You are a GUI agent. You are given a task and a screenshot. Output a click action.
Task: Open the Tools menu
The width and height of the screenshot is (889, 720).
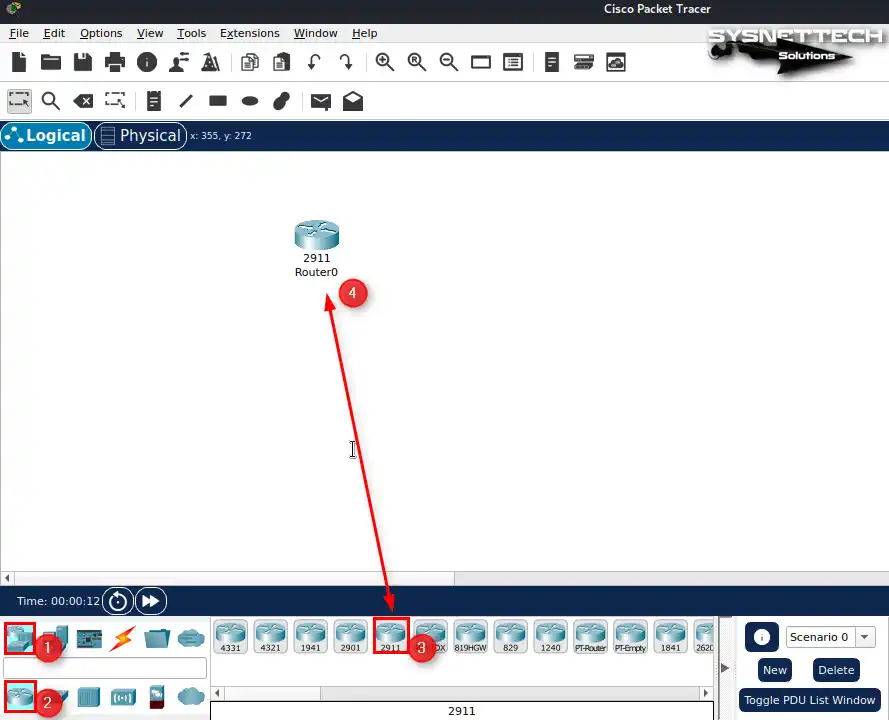tap(191, 33)
